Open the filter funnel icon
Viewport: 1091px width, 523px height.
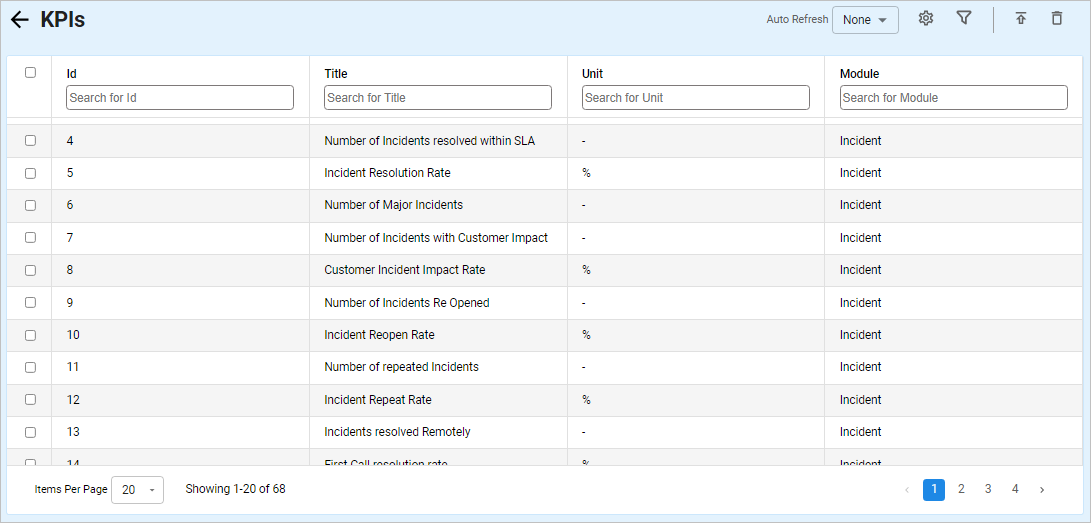tap(964, 19)
